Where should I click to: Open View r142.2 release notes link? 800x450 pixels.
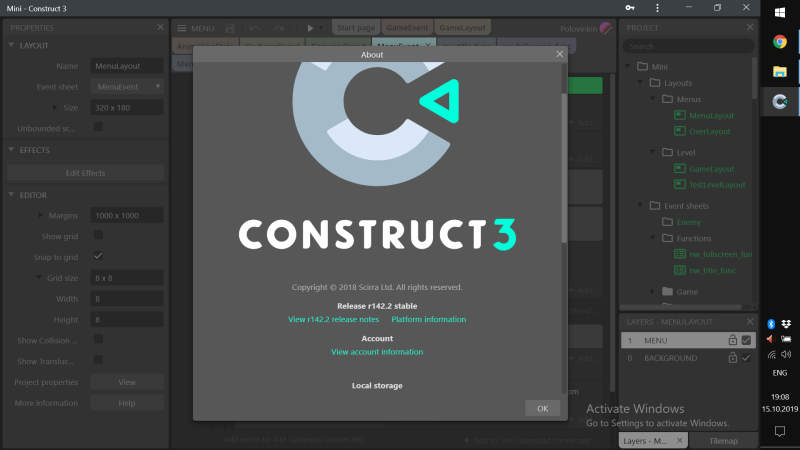click(x=334, y=319)
